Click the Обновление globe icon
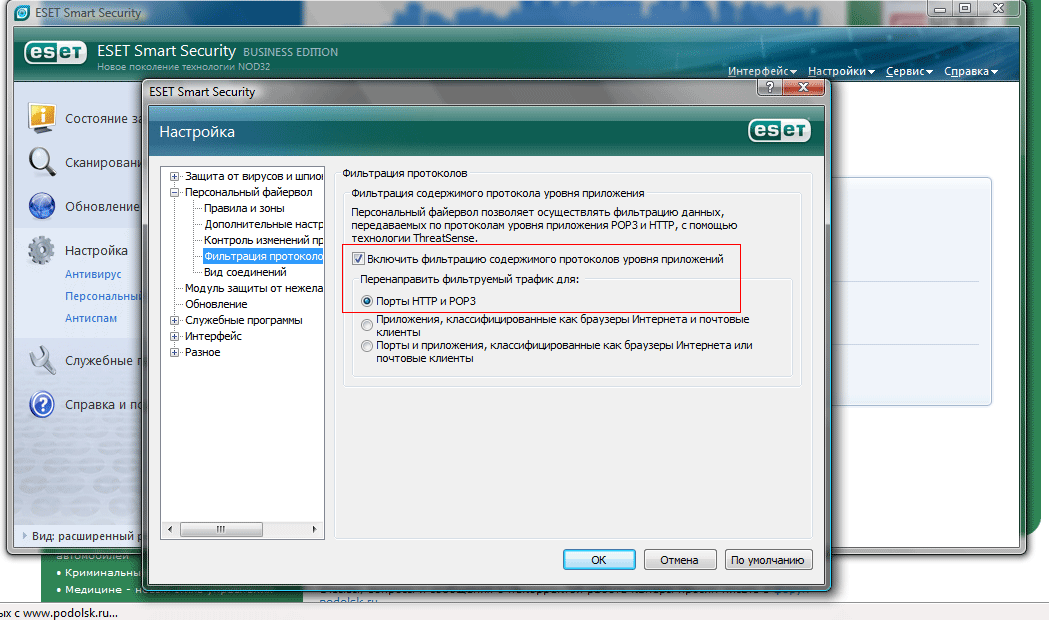 [41, 206]
